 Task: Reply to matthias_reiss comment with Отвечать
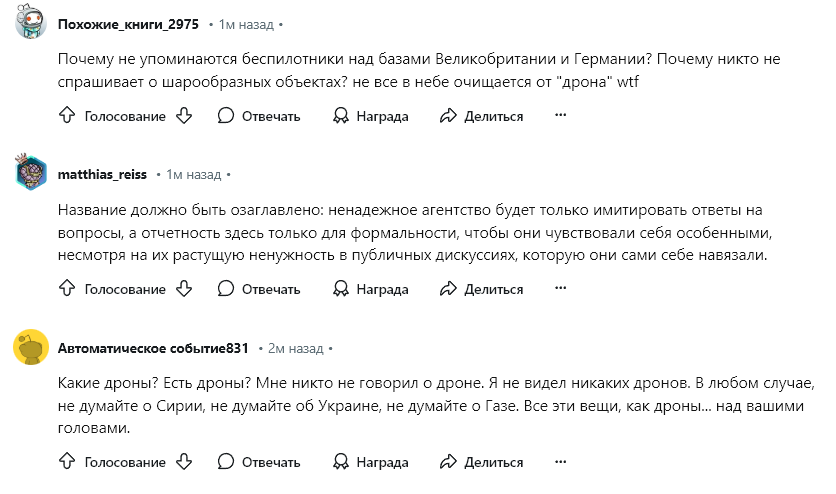(x=259, y=289)
